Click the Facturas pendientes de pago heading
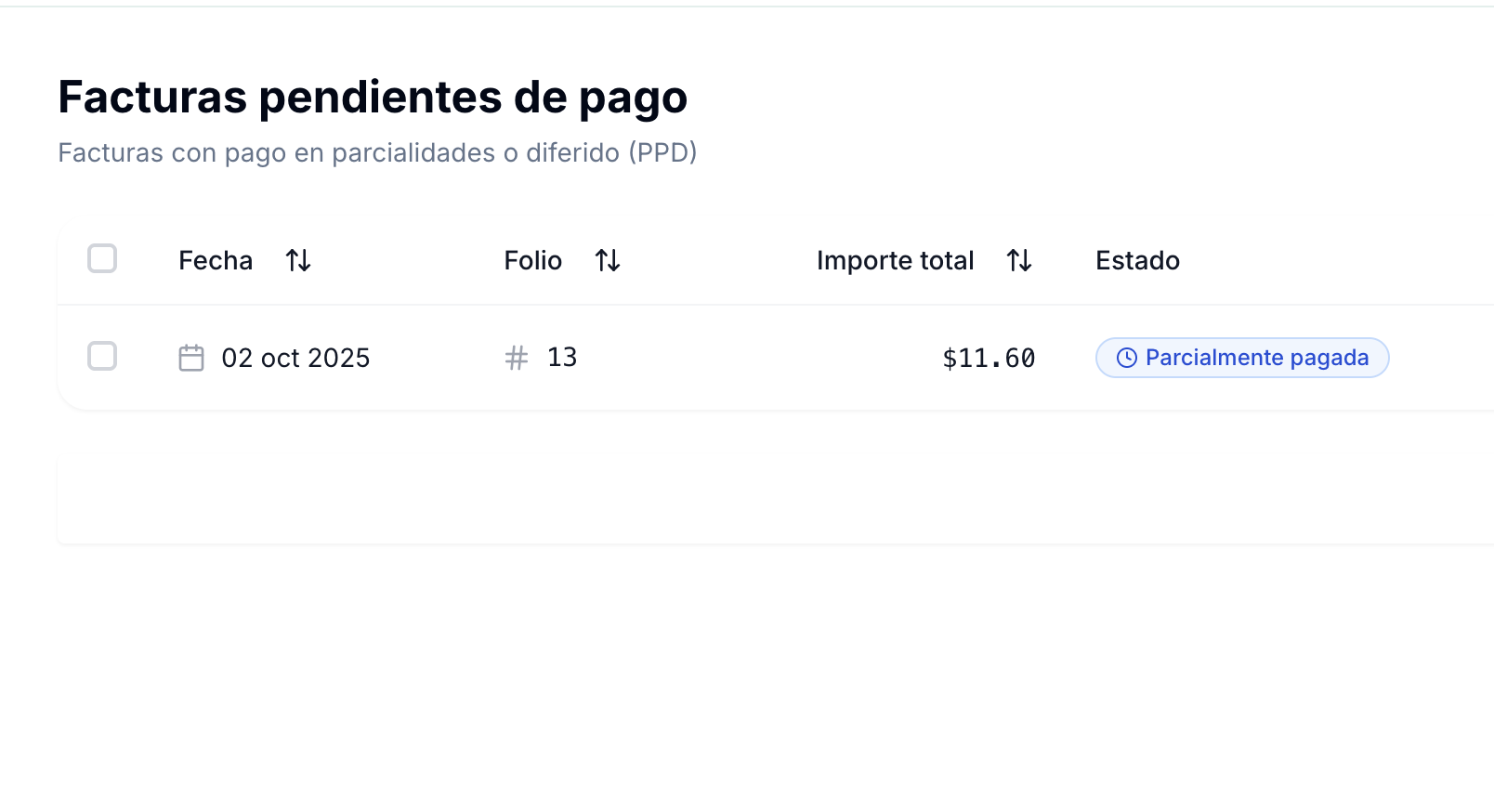 click(x=372, y=96)
